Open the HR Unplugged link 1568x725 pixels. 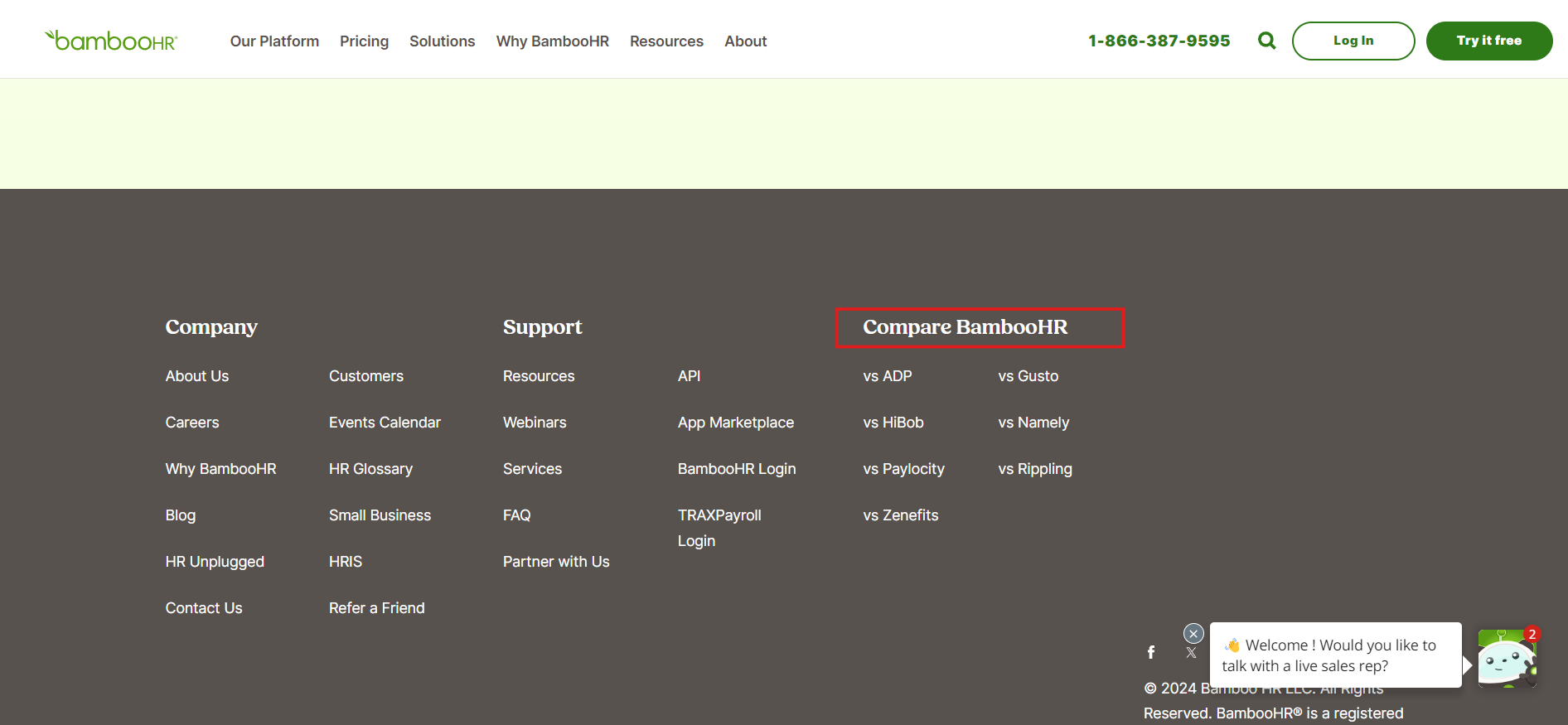pyautogui.click(x=215, y=562)
